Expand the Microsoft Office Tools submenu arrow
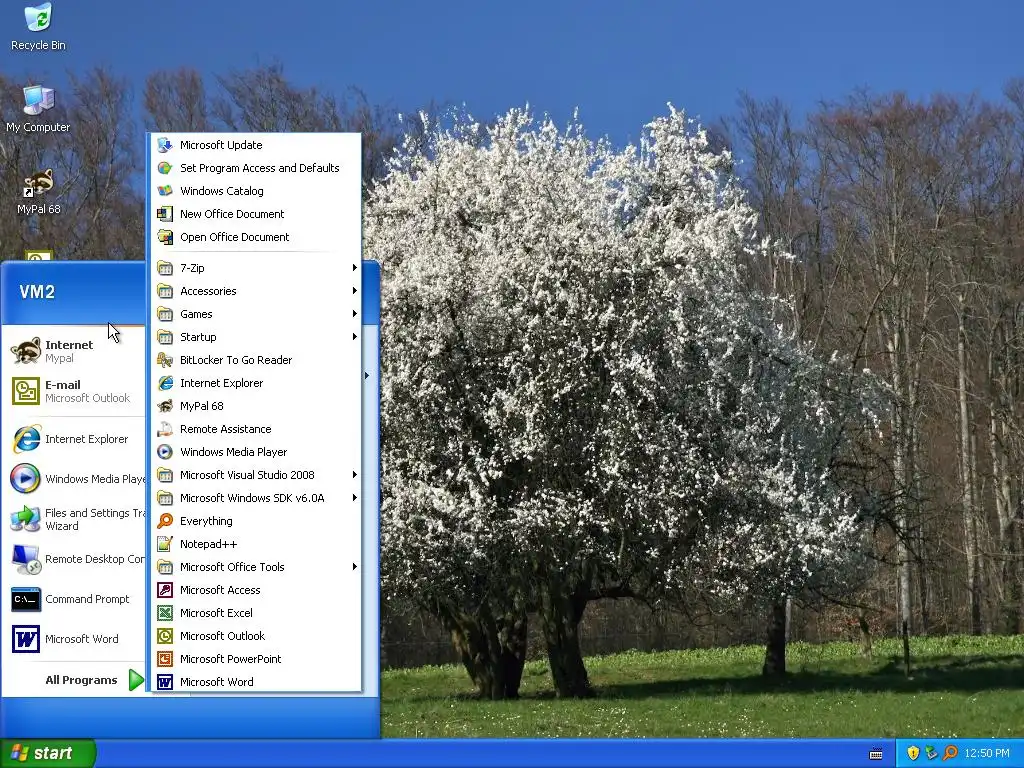The height and width of the screenshot is (768, 1024). pyautogui.click(x=354, y=567)
